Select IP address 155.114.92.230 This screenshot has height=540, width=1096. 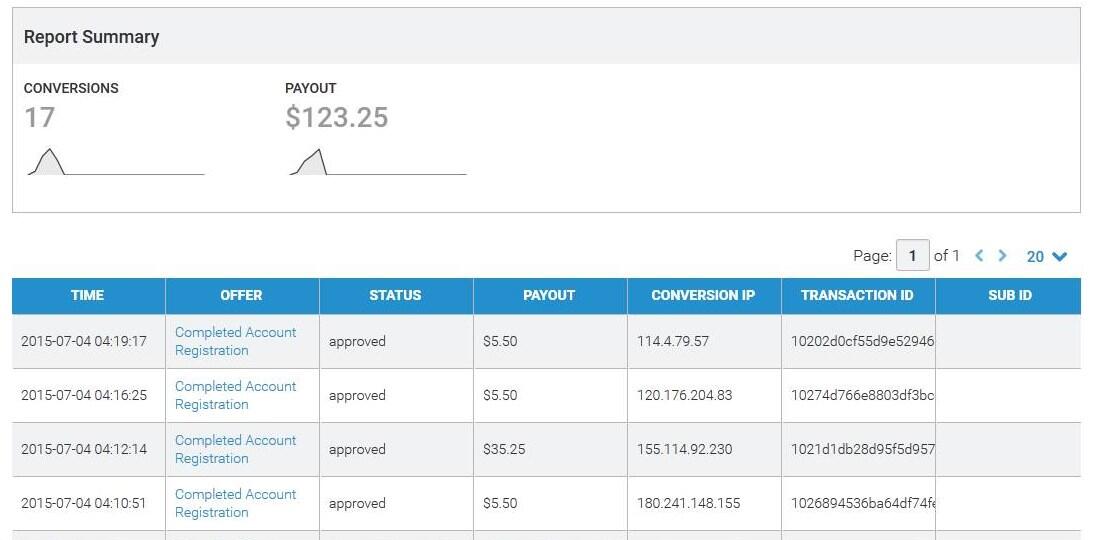[684, 449]
